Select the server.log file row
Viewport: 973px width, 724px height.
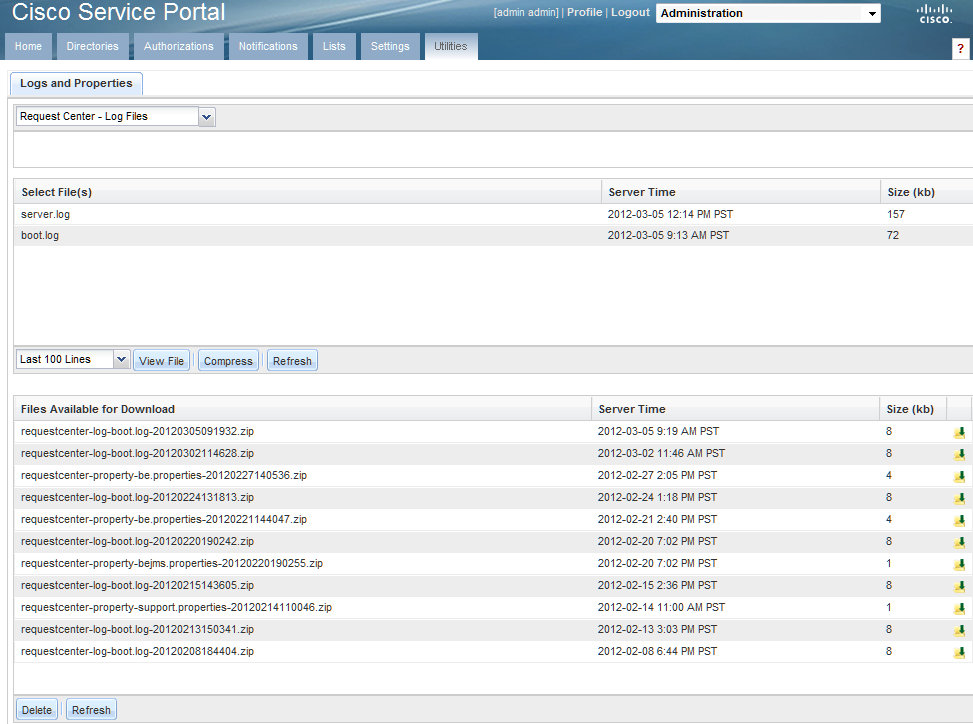coord(493,214)
